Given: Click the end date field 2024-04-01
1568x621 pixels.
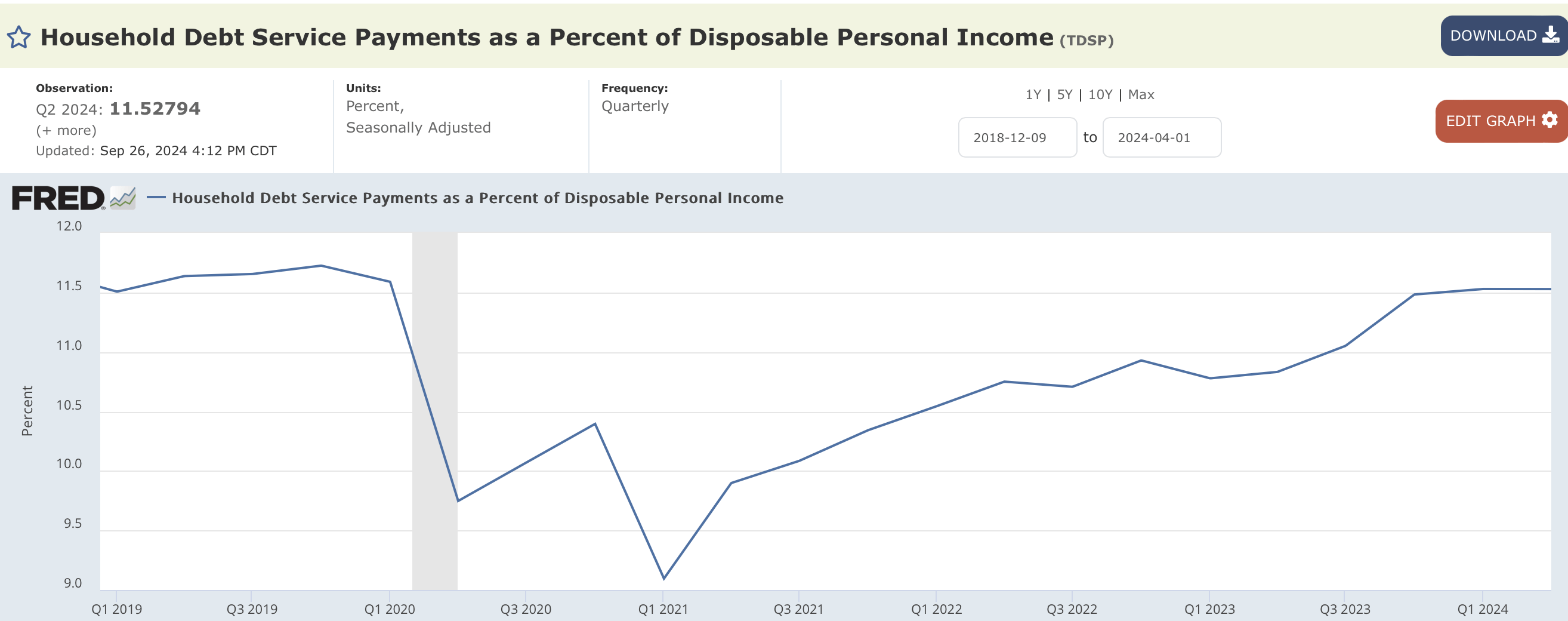Looking at the screenshot, I should (x=1162, y=138).
